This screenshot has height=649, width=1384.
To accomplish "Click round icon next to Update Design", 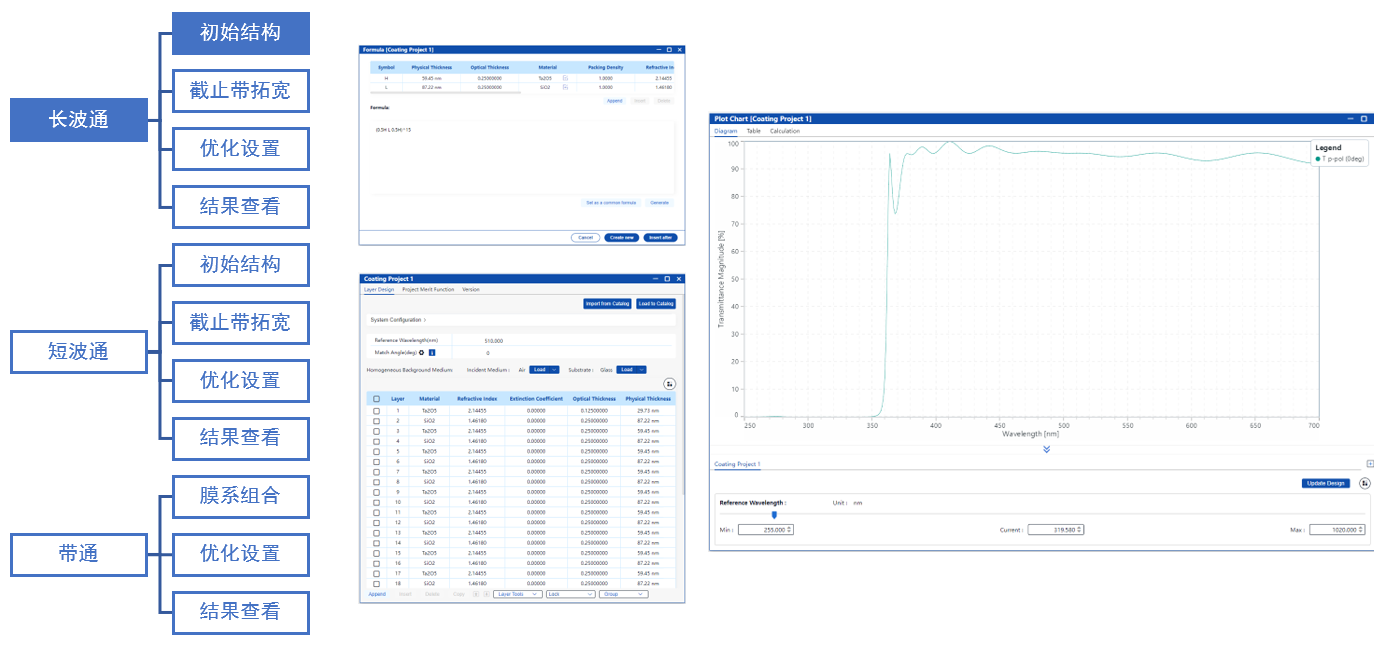I will point(1364,483).
